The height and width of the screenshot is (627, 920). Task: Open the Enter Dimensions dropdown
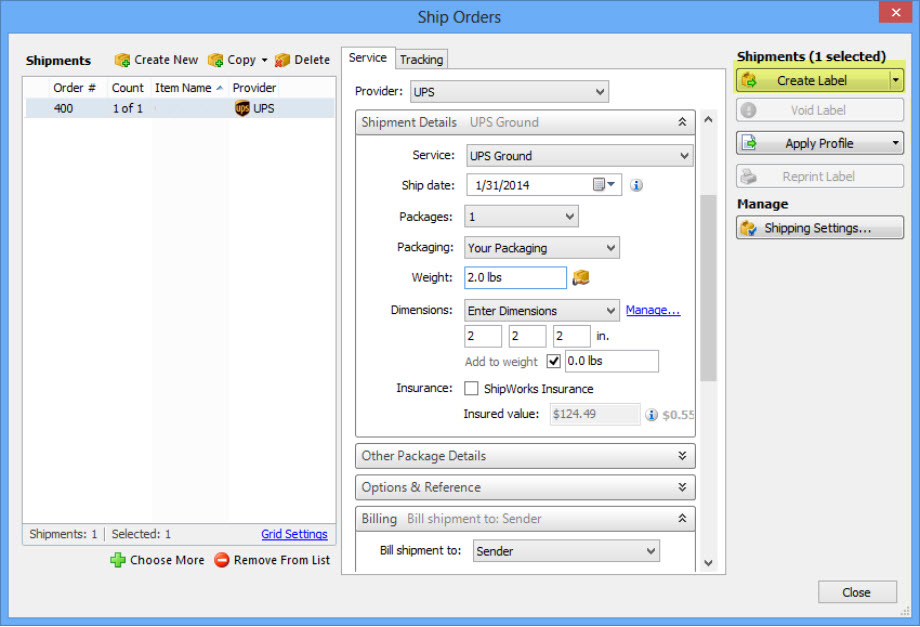pos(542,310)
